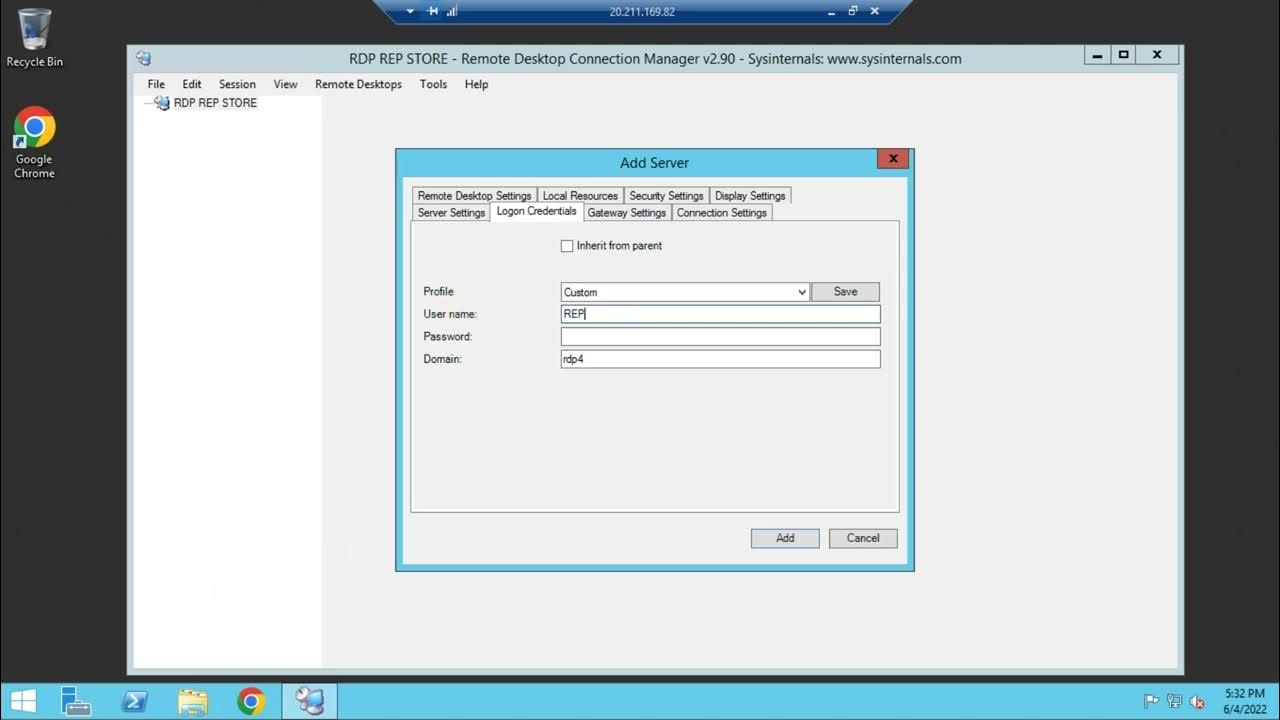
Task: Select the Logon Credentials tab
Action: click(536, 212)
